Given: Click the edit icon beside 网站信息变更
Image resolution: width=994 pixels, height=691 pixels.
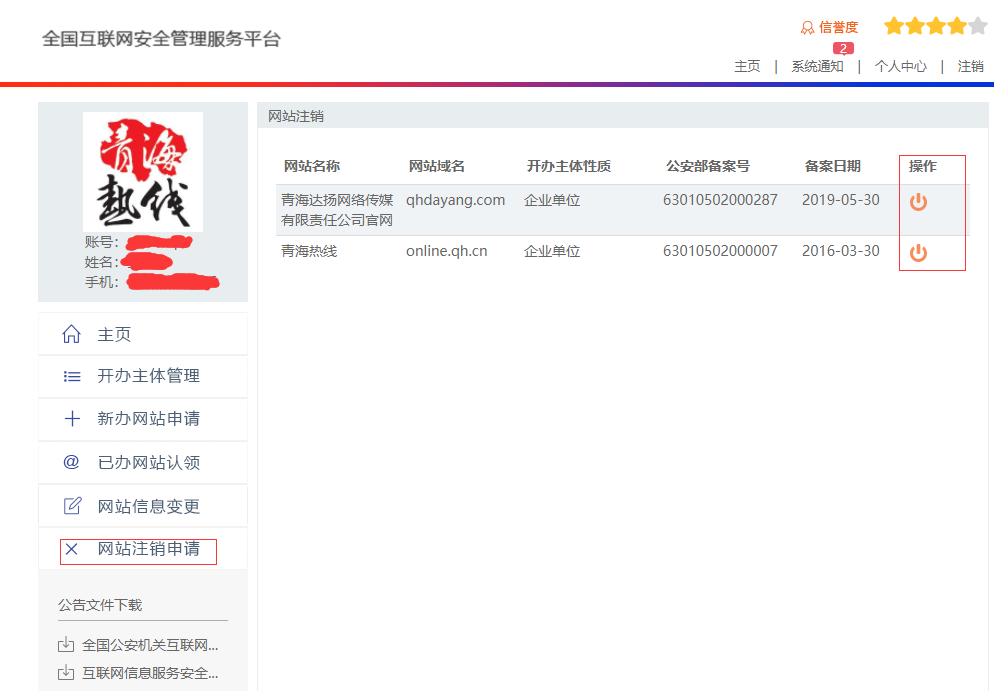Looking at the screenshot, I should point(71,506).
